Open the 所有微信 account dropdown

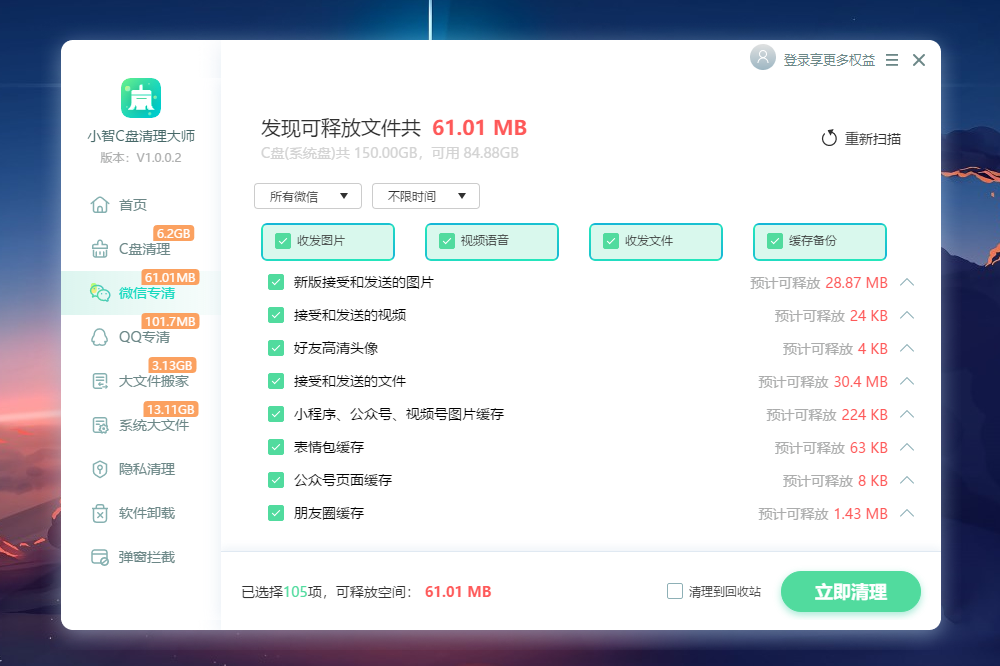pyautogui.click(x=307, y=196)
